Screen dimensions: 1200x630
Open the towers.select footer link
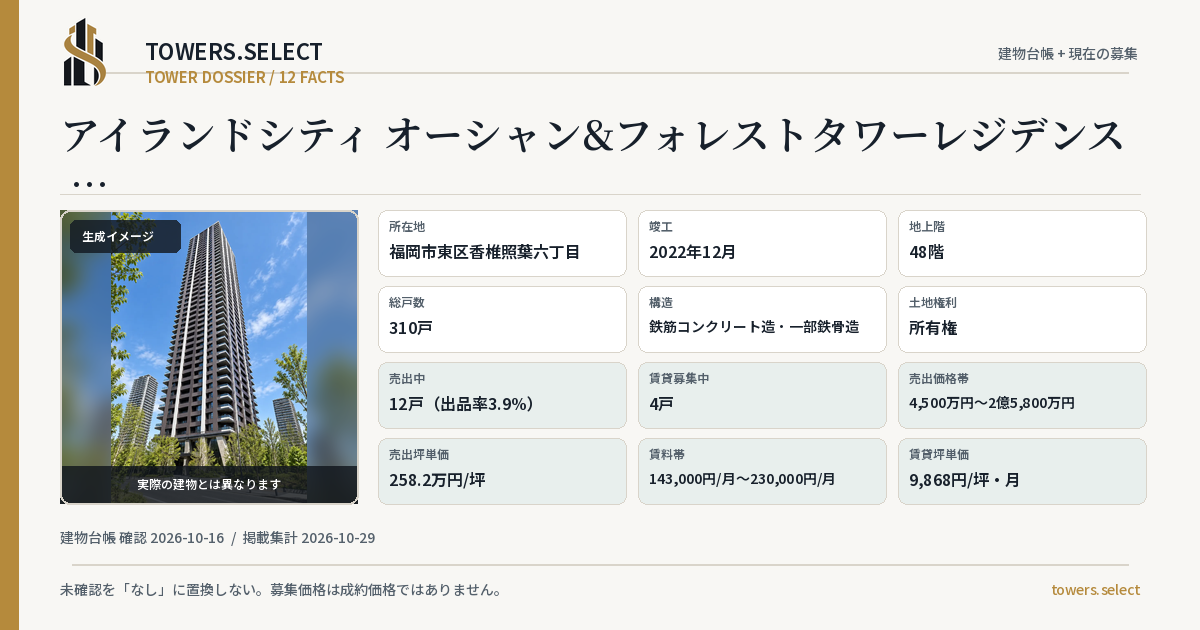1095,590
